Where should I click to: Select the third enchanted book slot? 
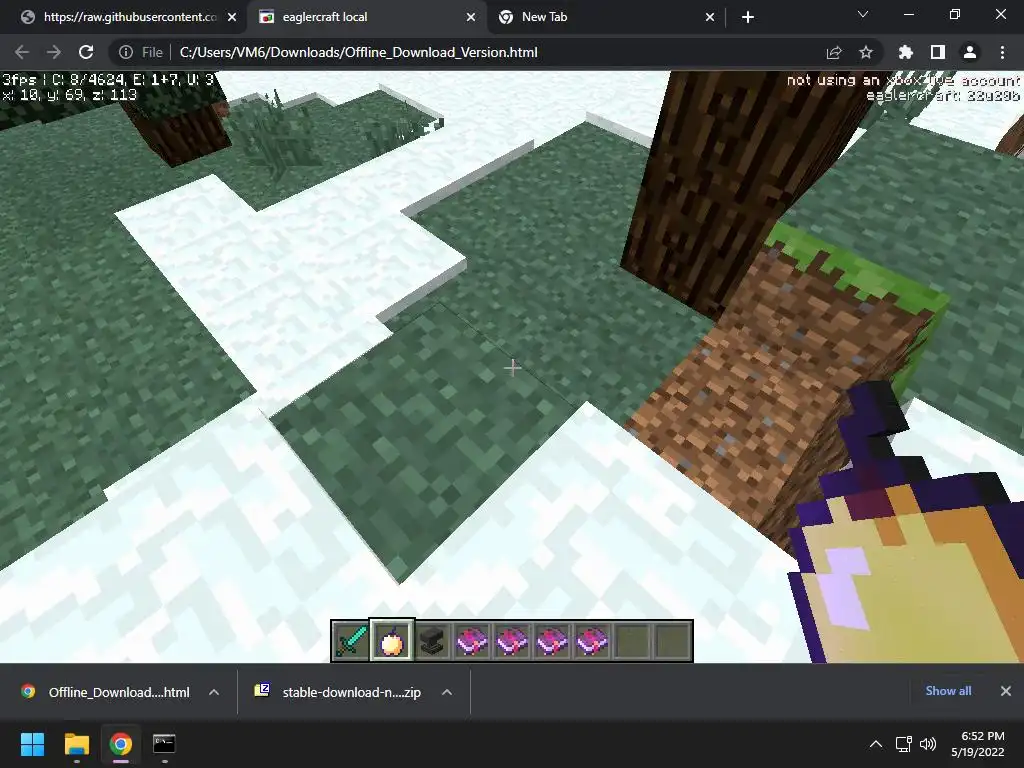coord(552,641)
